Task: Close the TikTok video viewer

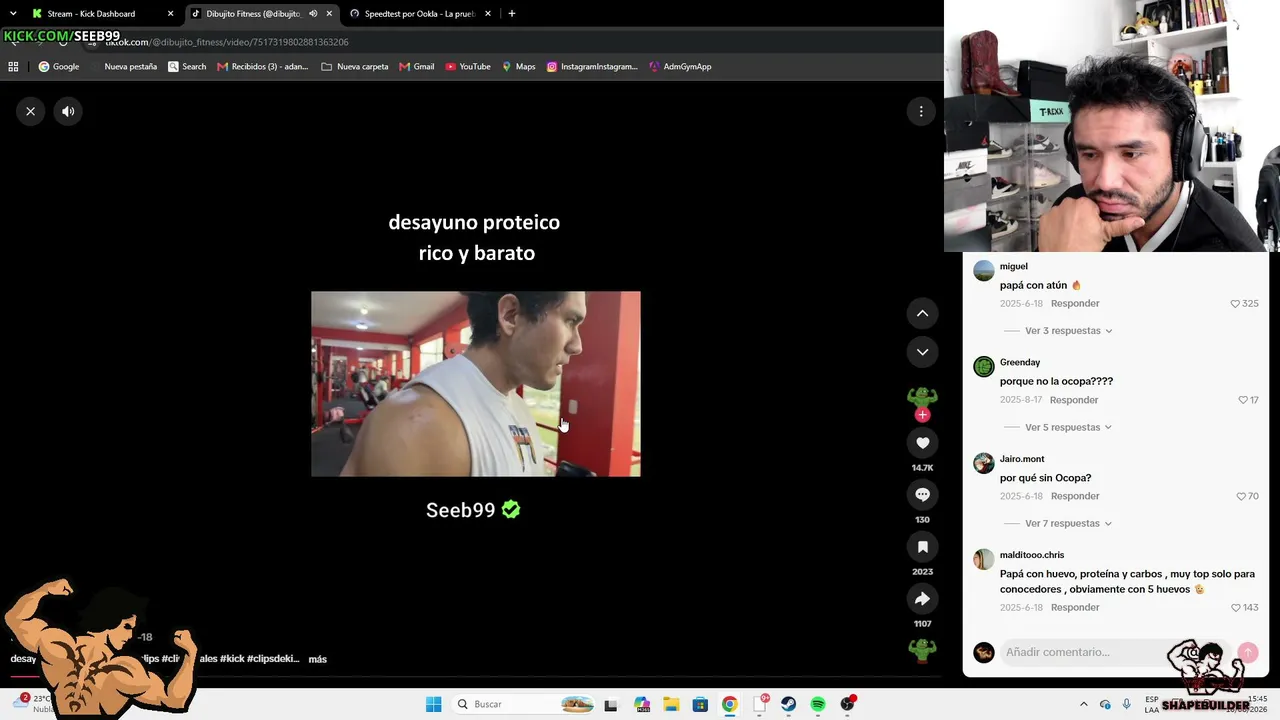Action: click(x=31, y=111)
